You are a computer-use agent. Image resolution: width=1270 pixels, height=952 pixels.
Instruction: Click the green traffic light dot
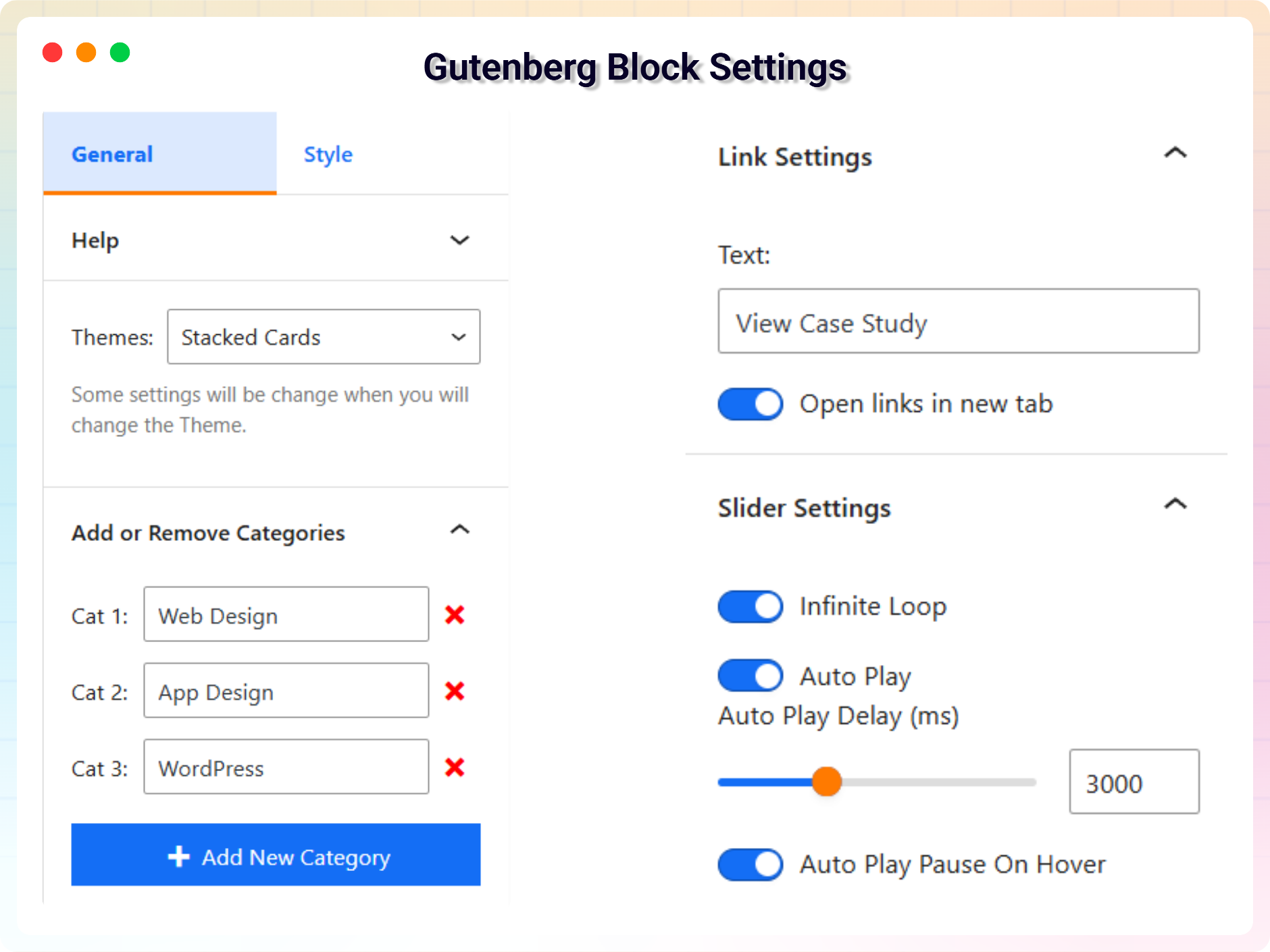coord(120,52)
